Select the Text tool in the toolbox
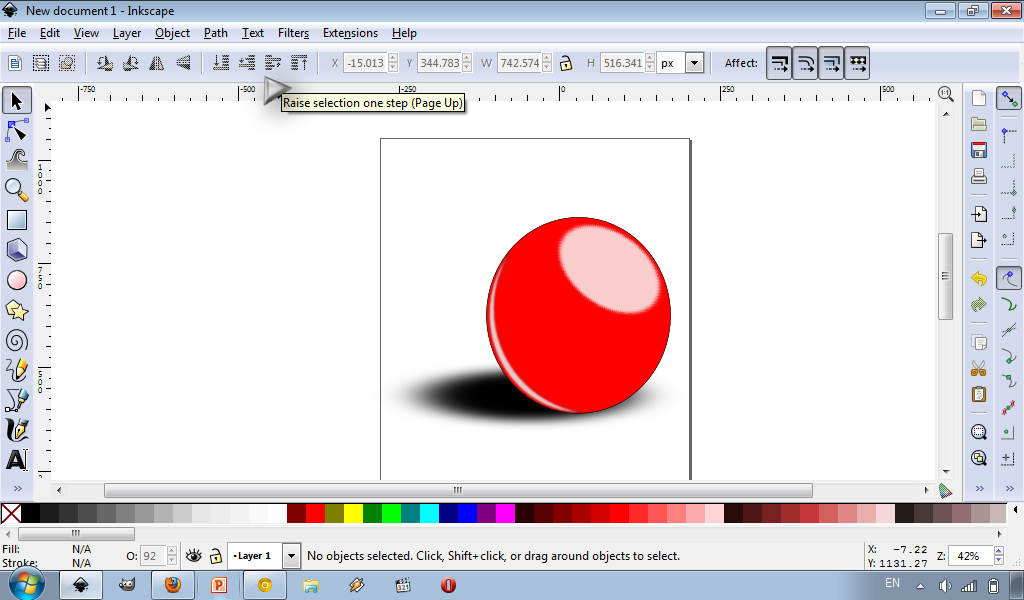This screenshot has width=1024, height=600. (x=17, y=461)
